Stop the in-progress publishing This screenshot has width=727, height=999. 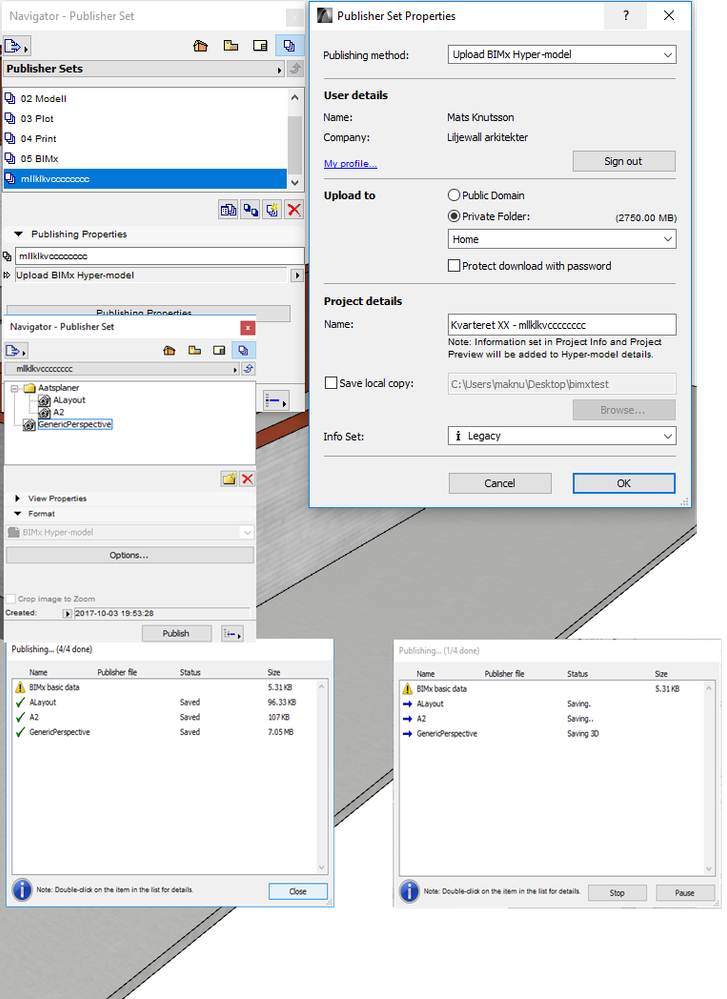(617, 893)
